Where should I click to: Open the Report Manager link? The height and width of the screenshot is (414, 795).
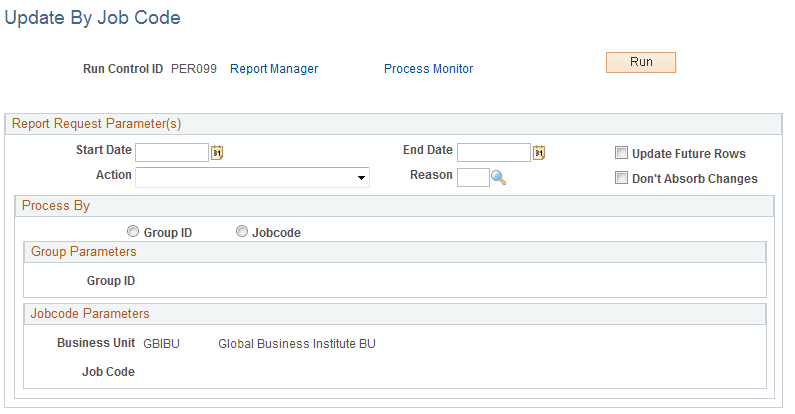(x=274, y=69)
